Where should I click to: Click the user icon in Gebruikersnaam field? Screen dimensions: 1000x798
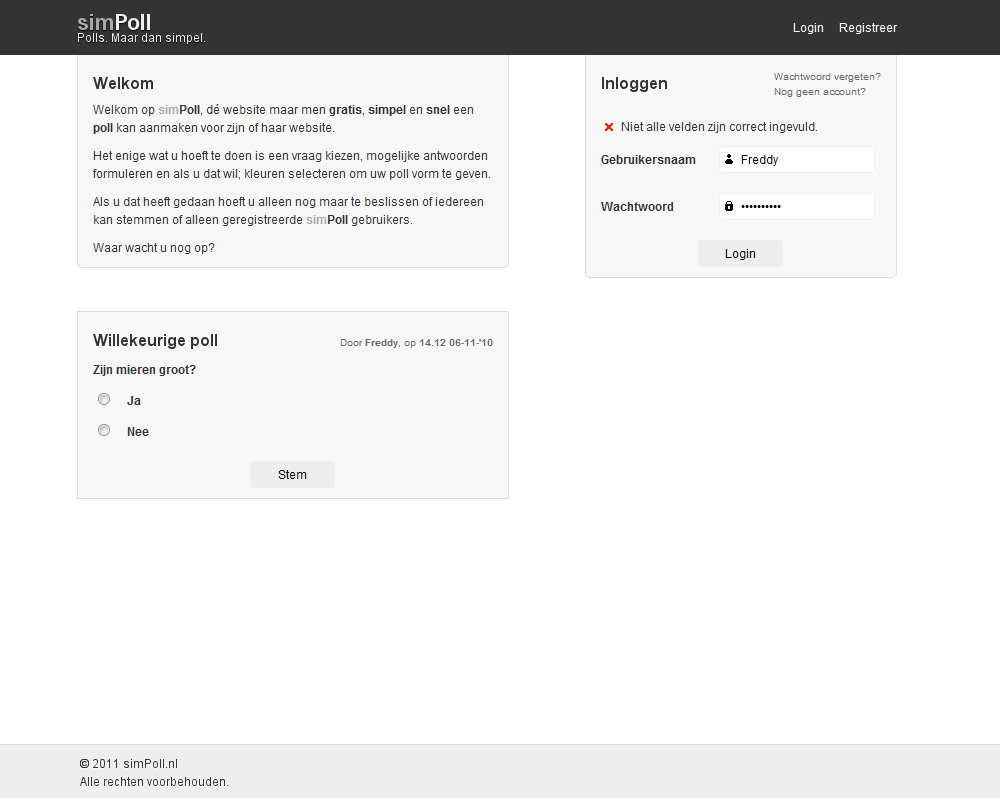pyautogui.click(x=729, y=159)
